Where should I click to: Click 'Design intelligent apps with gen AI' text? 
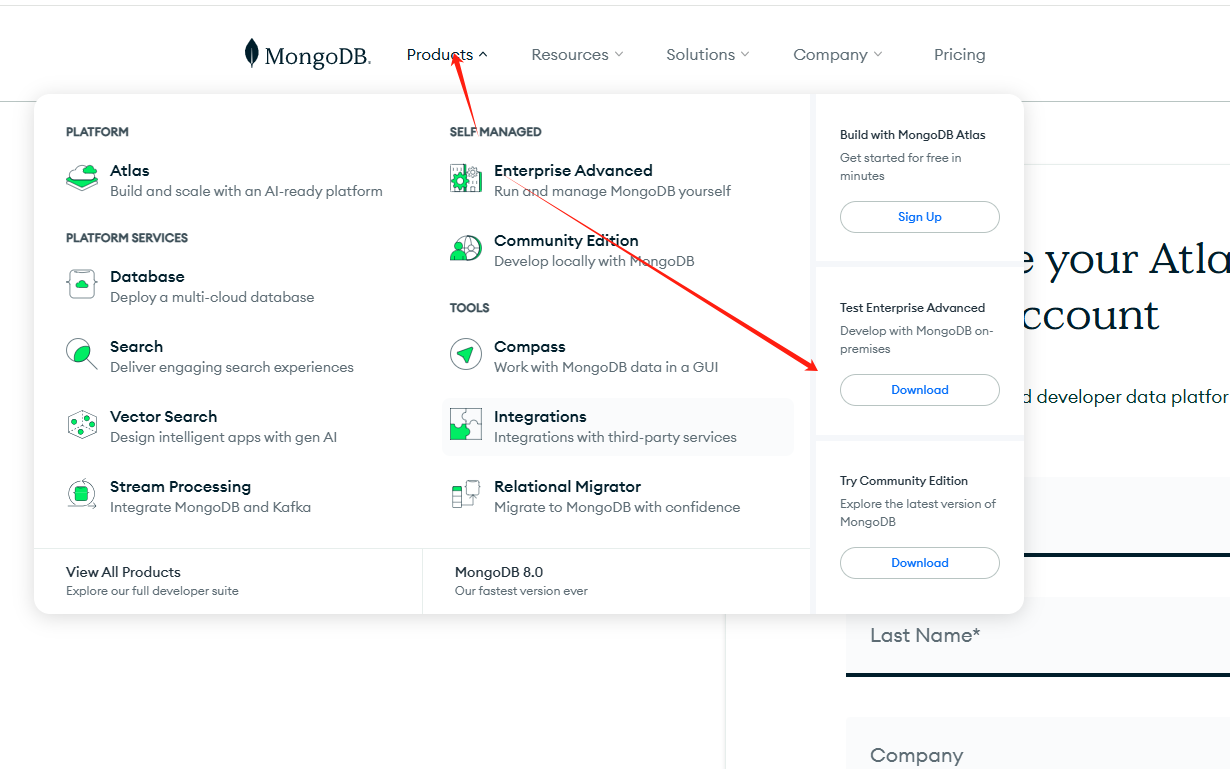click(223, 437)
